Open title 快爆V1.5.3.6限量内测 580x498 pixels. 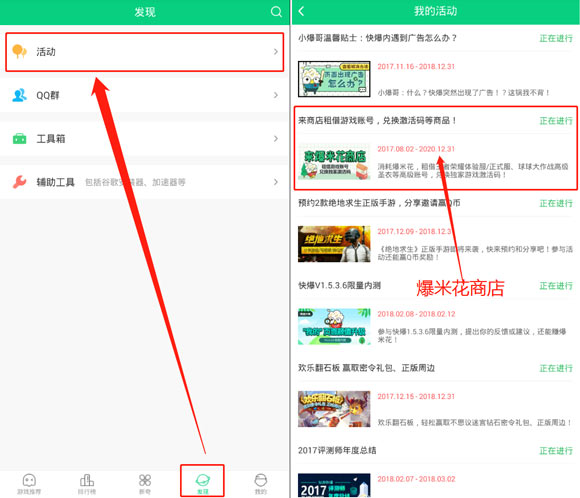pos(339,285)
